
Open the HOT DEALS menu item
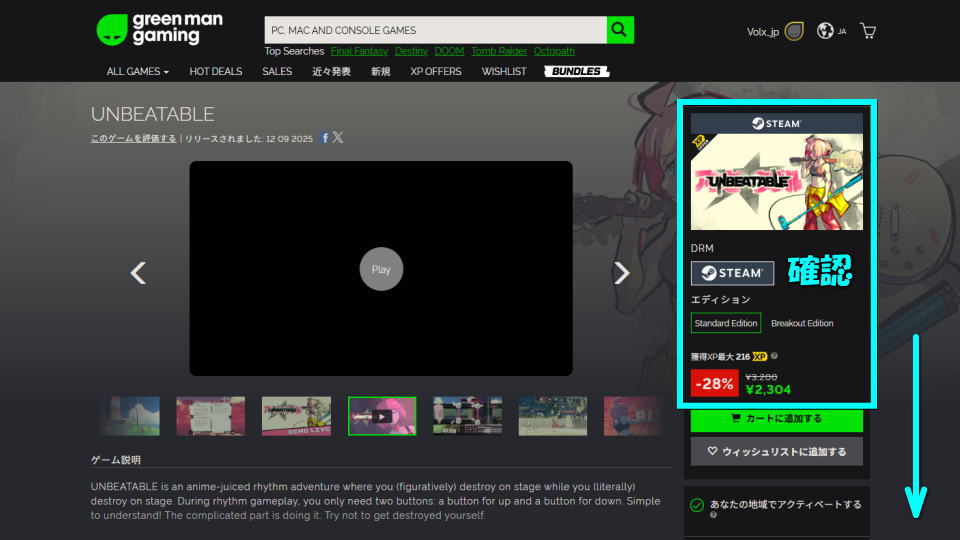pyautogui.click(x=215, y=71)
